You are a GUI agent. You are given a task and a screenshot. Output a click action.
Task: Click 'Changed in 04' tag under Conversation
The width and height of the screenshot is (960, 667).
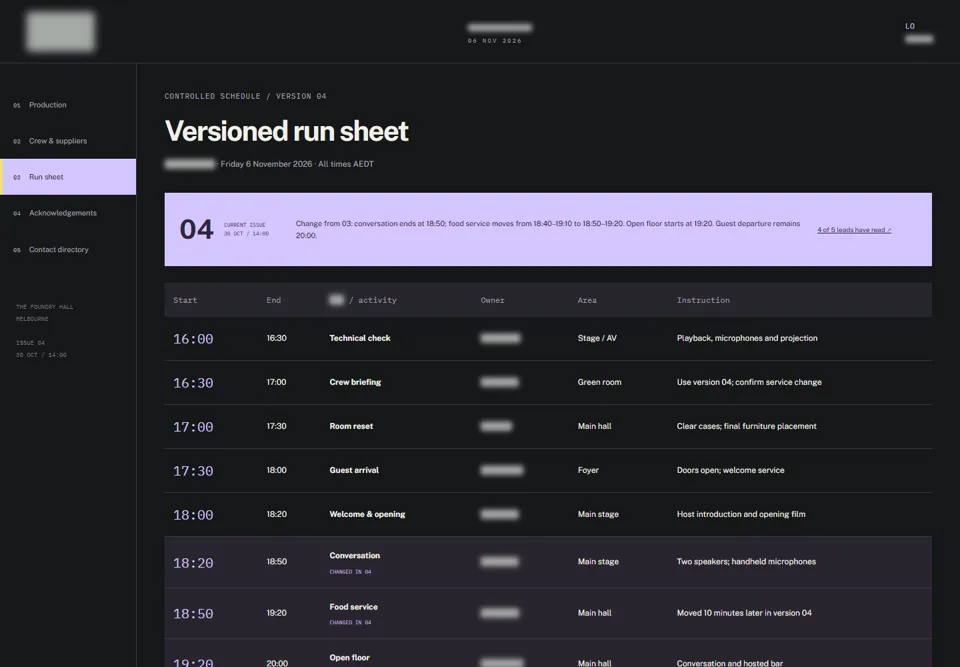coord(350,572)
